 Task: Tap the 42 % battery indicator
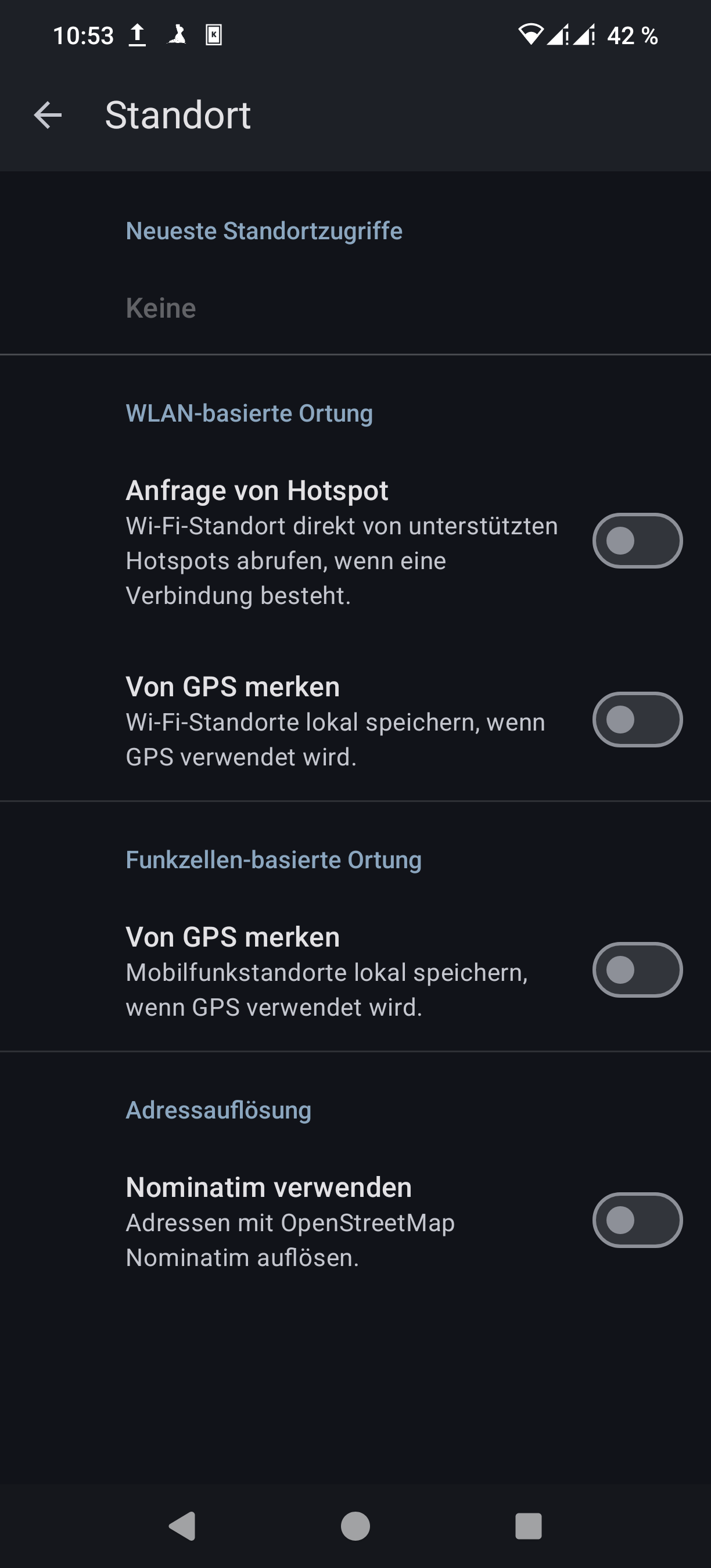tap(632, 36)
